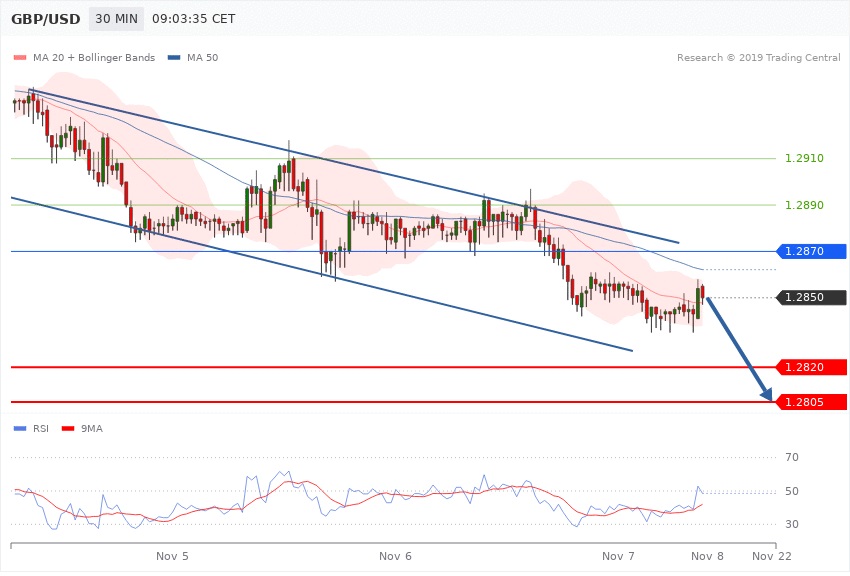Toggle the MA 50 legend label
Image resolution: width=850 pixels, height=576 pixels.
click(x=203, y=58)
